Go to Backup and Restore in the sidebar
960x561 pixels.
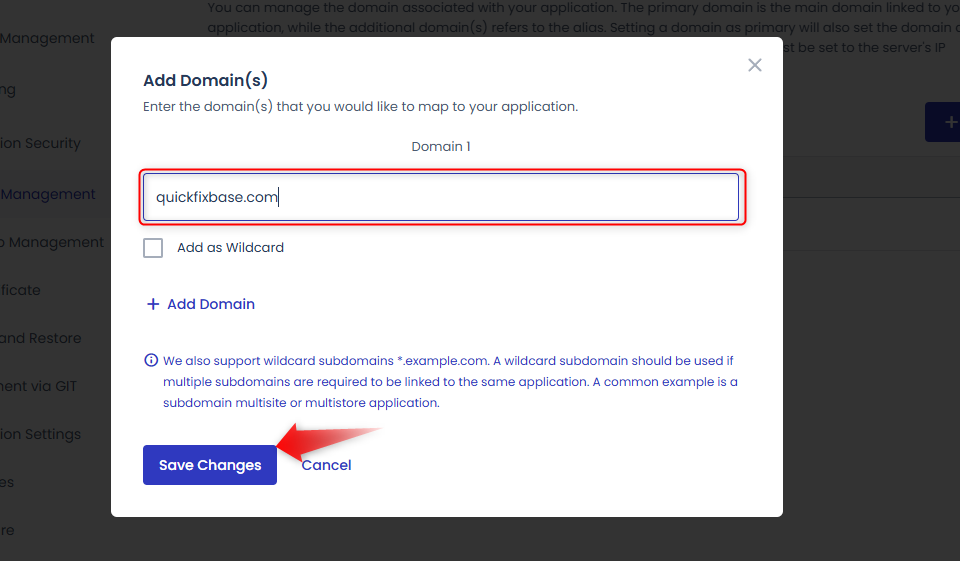coord(40,338)
